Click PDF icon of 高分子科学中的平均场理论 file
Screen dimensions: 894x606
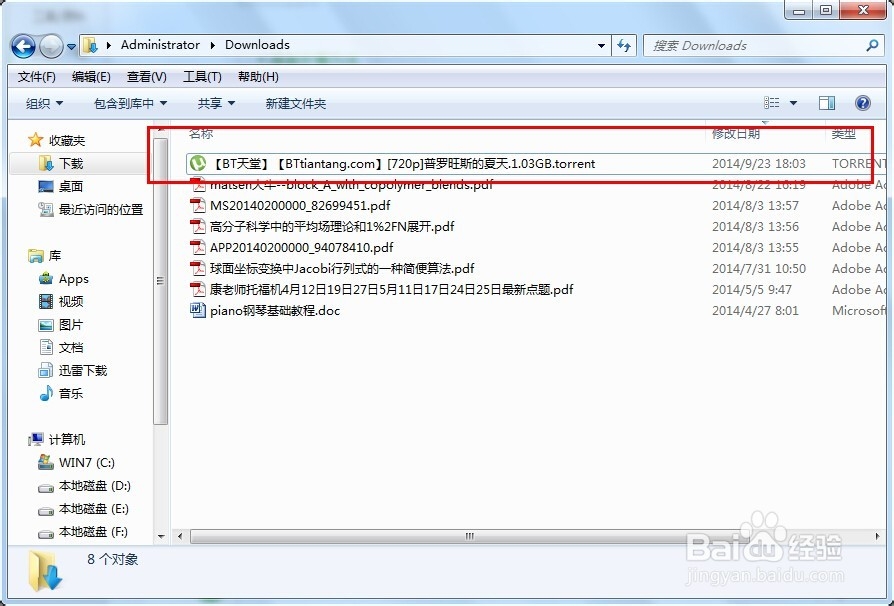tap(198, 226)
